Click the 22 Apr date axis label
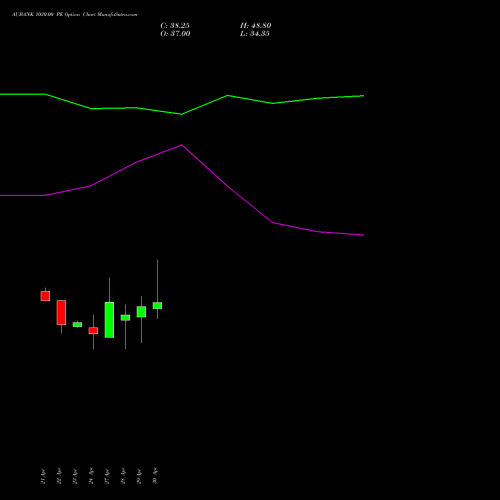Image resolution: width=500 pixels, height=500 pixels. (59, 476)
